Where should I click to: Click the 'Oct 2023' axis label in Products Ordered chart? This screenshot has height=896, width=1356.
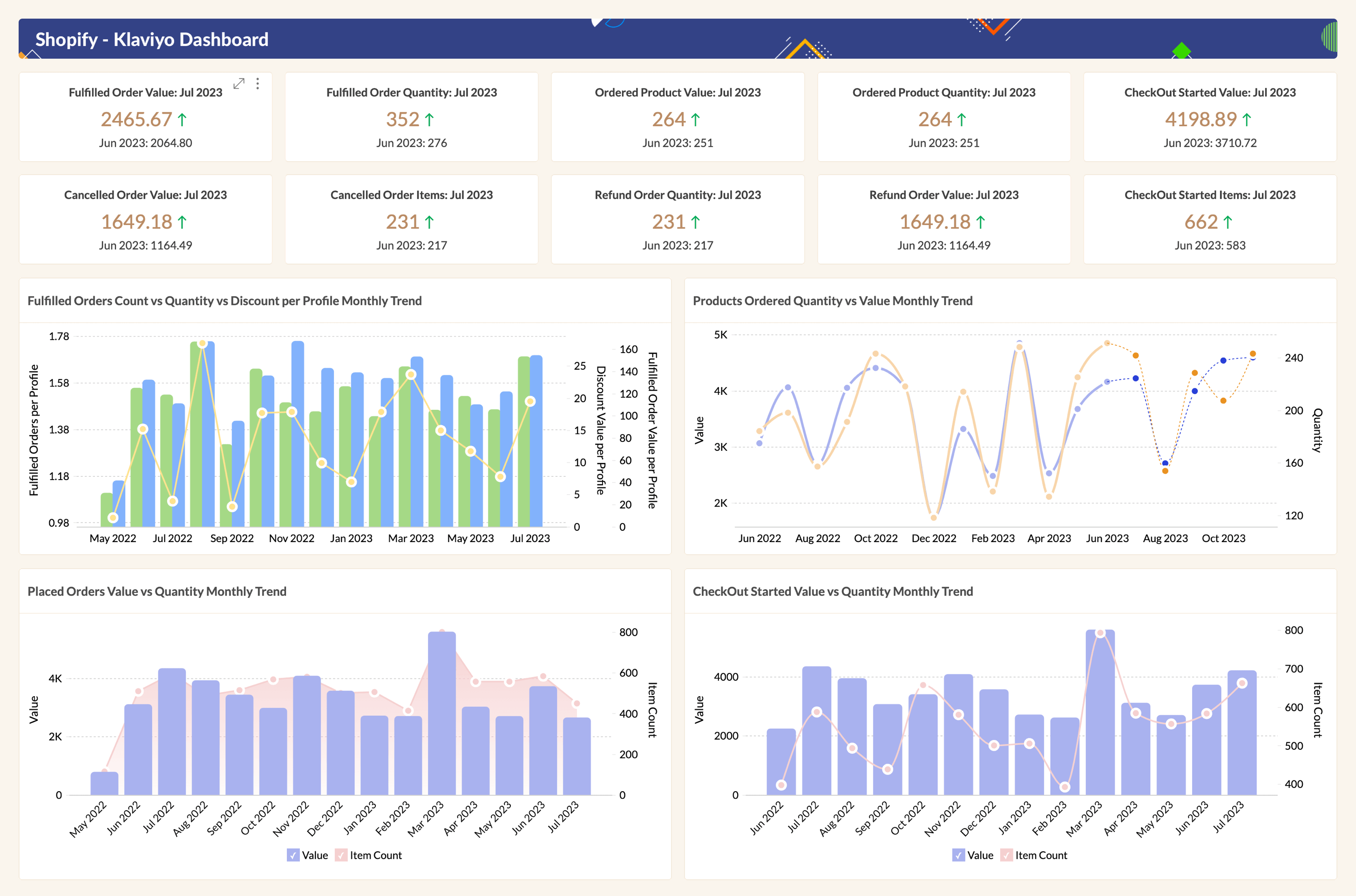pyautogui.click(x=1223, y=538)
